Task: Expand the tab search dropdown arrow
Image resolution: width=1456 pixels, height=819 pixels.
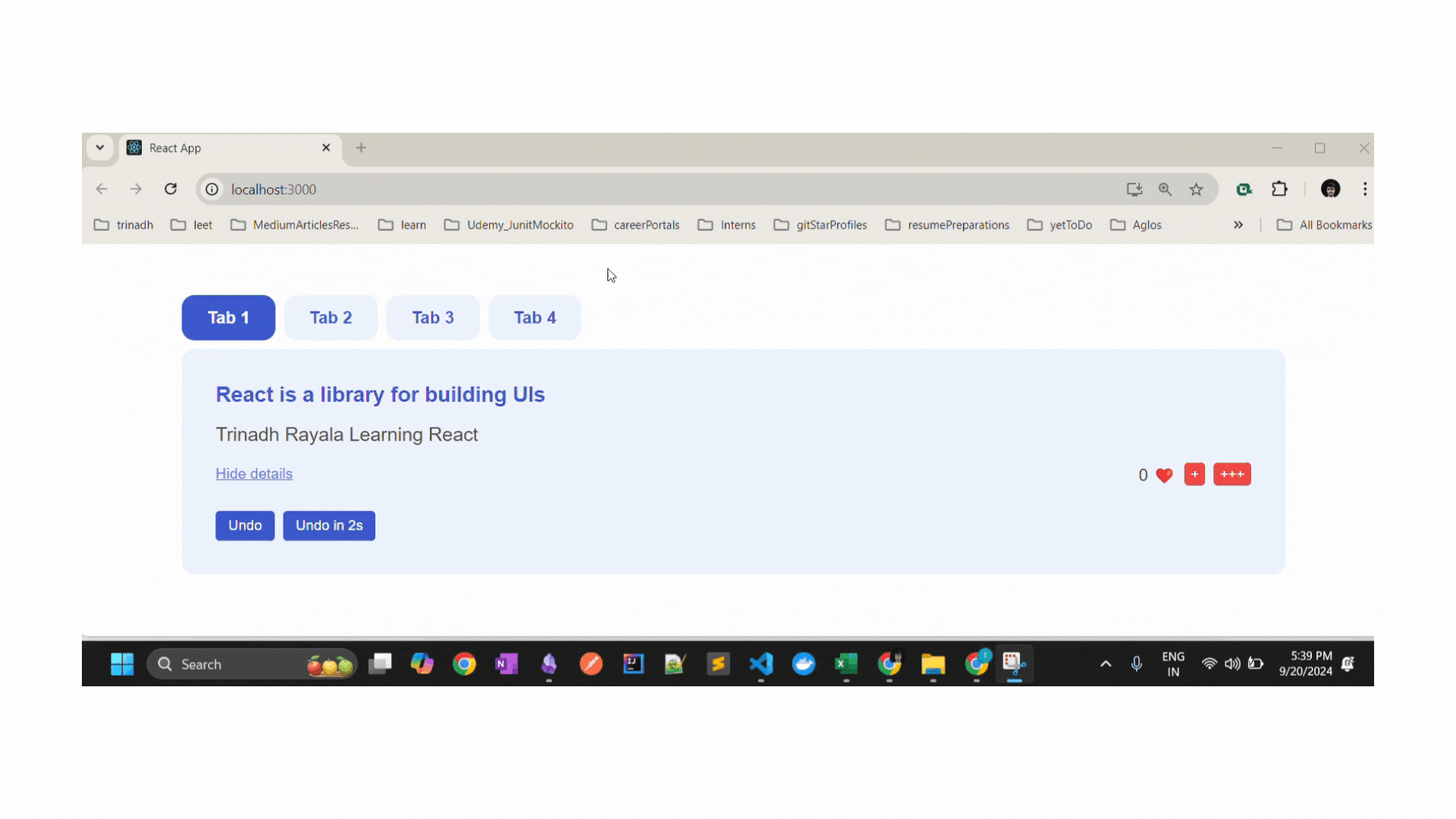Action: coord(99,148)
